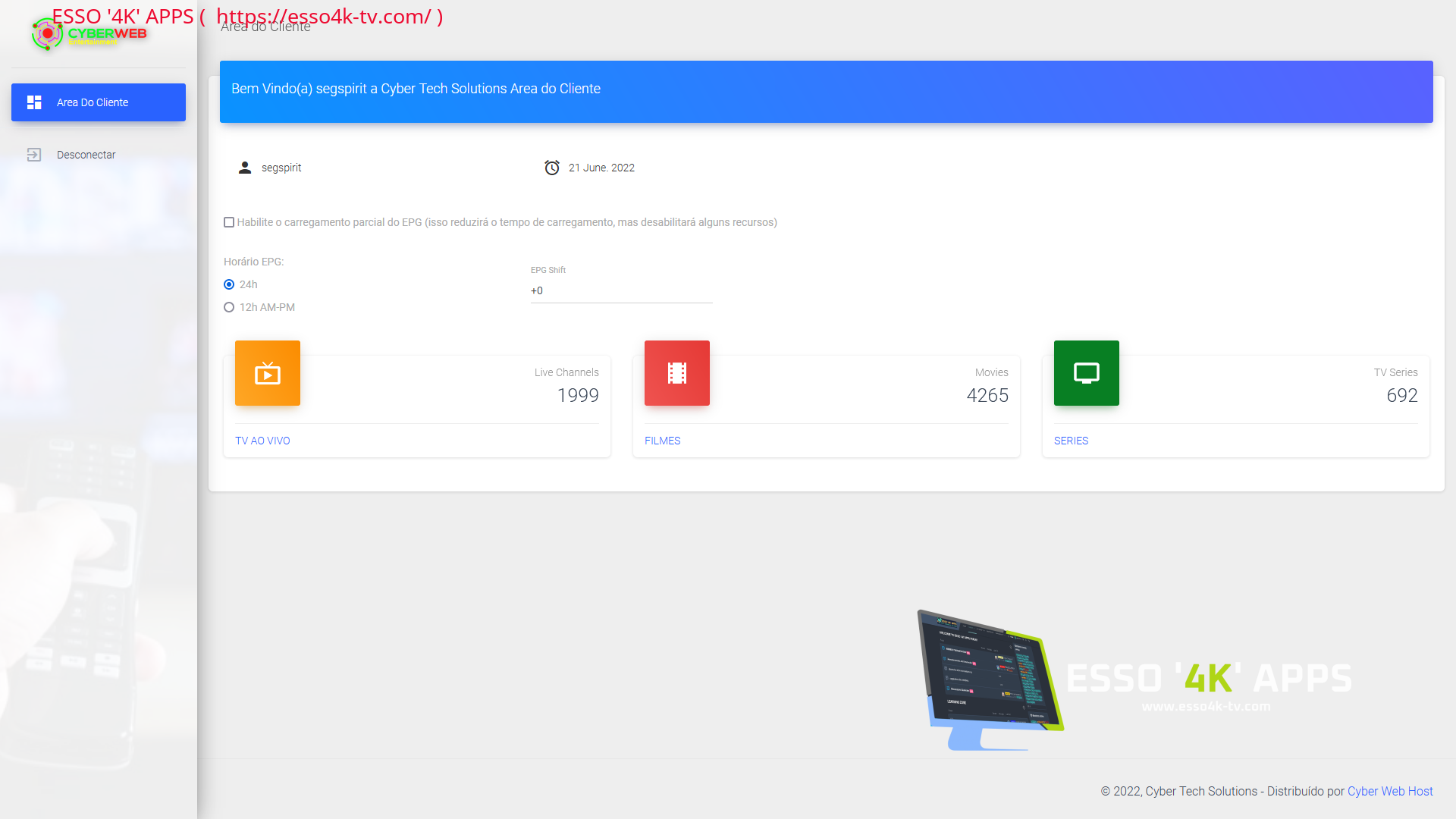
Task: Select Desconectar to log out
Action: pos(99,155)
